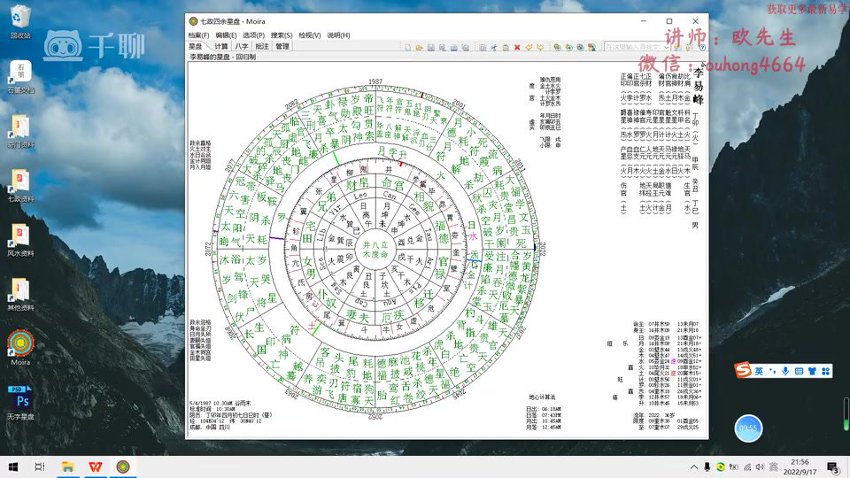Open the 风水资料 desktop folder
The image size is (850, 478).
21,240
